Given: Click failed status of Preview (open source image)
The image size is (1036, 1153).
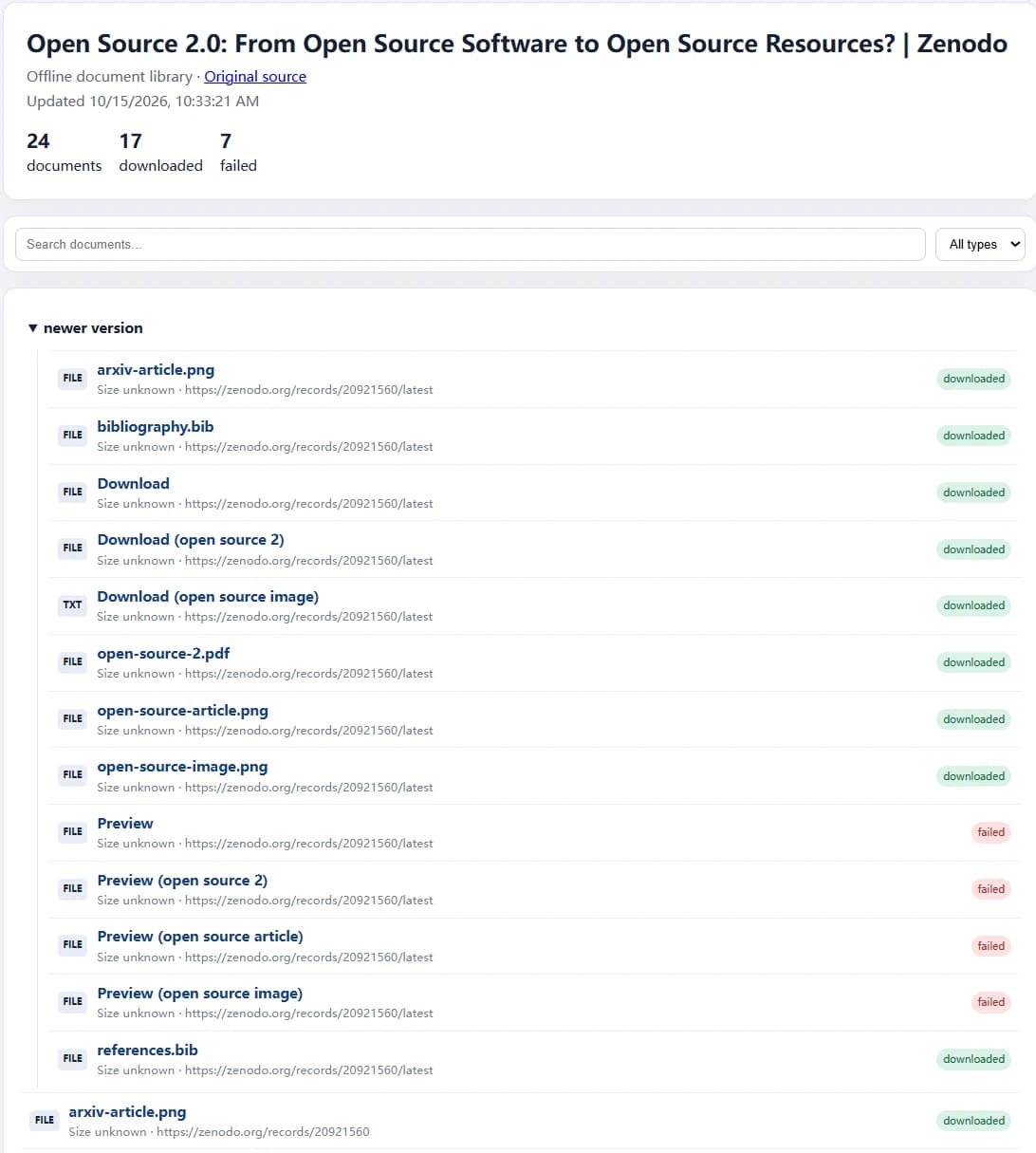Looking at the screenshot, I should click(x=991, y=1002).
